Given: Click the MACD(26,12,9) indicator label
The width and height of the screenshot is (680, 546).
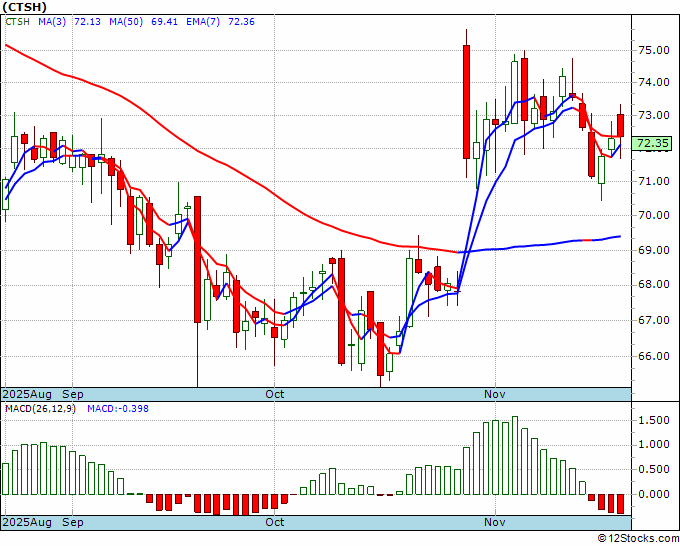Looking at the screenshot, I should (40, 409).
